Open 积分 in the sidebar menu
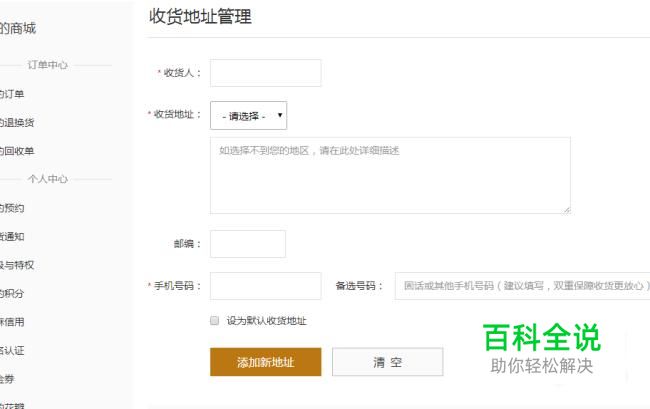Viewport: 650px width, 409px height. tap(12, 294)
